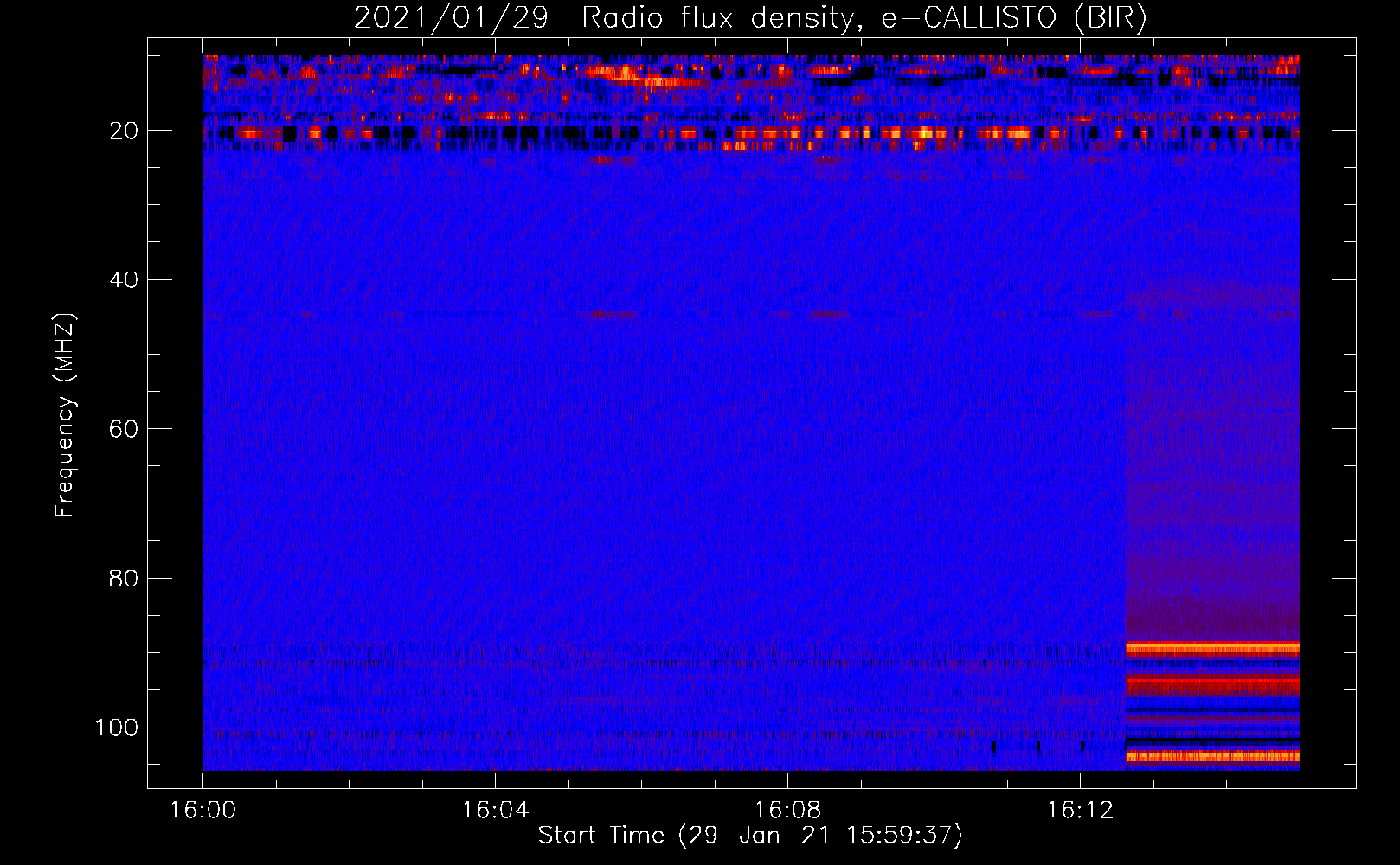Select the 'Frequency (MHZ)' y-axis label
1400x865 pixels.
click(66, 415)
